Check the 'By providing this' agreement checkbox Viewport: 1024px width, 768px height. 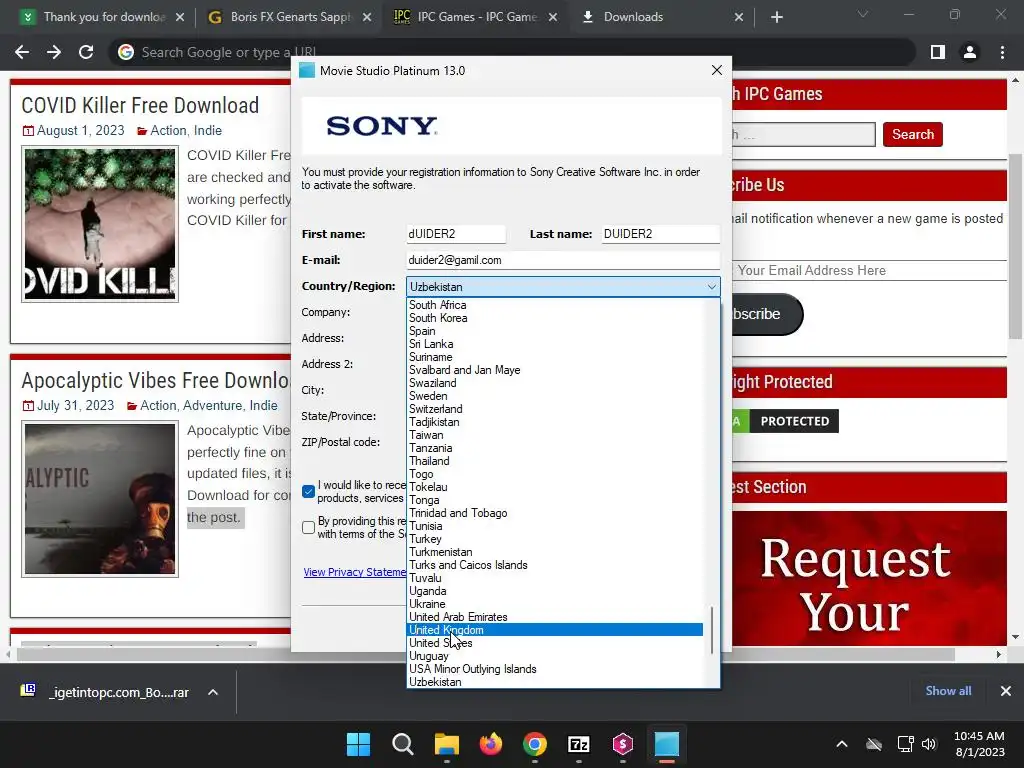coord(308,527)
